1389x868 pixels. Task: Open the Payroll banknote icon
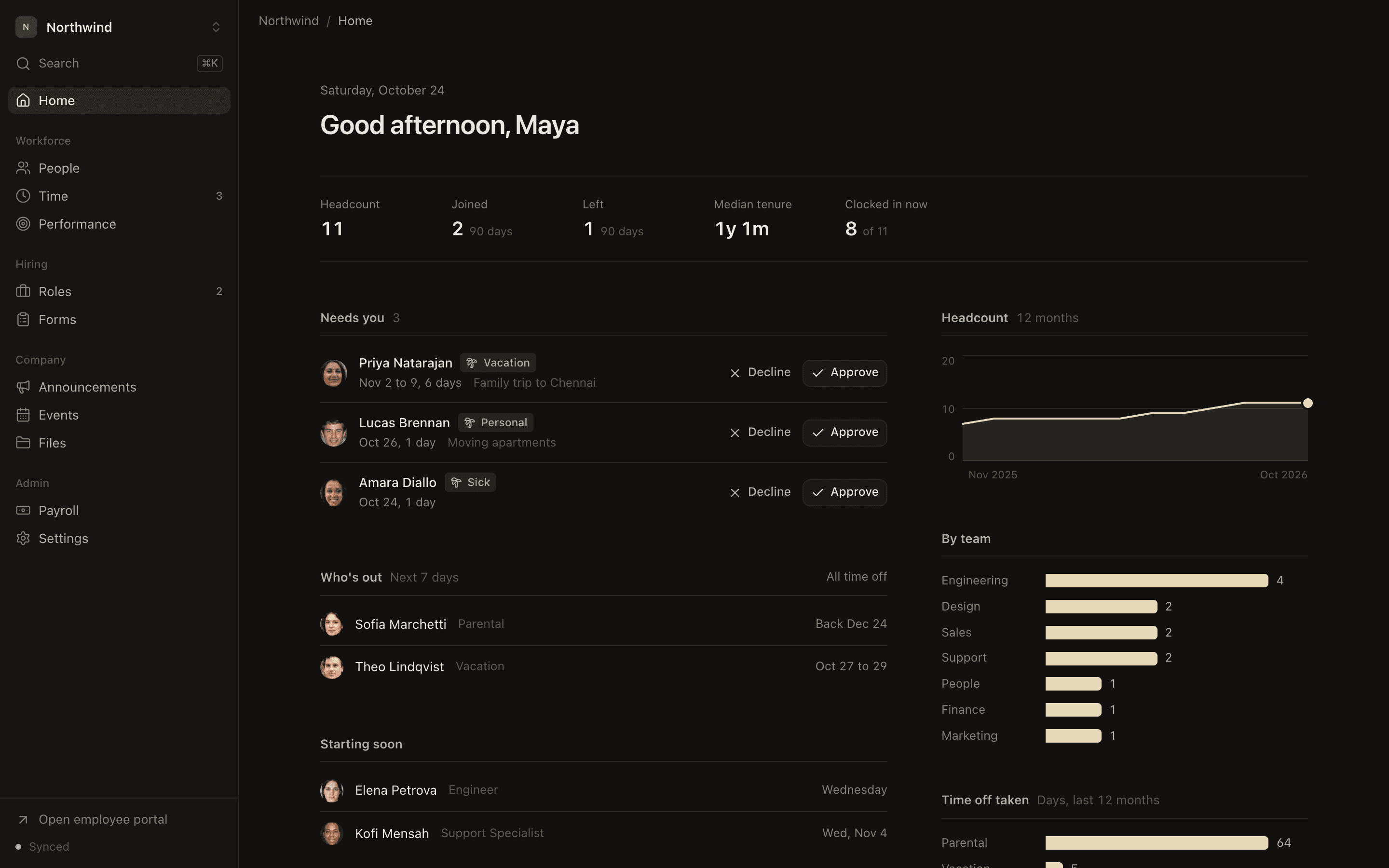coord(23,510)
